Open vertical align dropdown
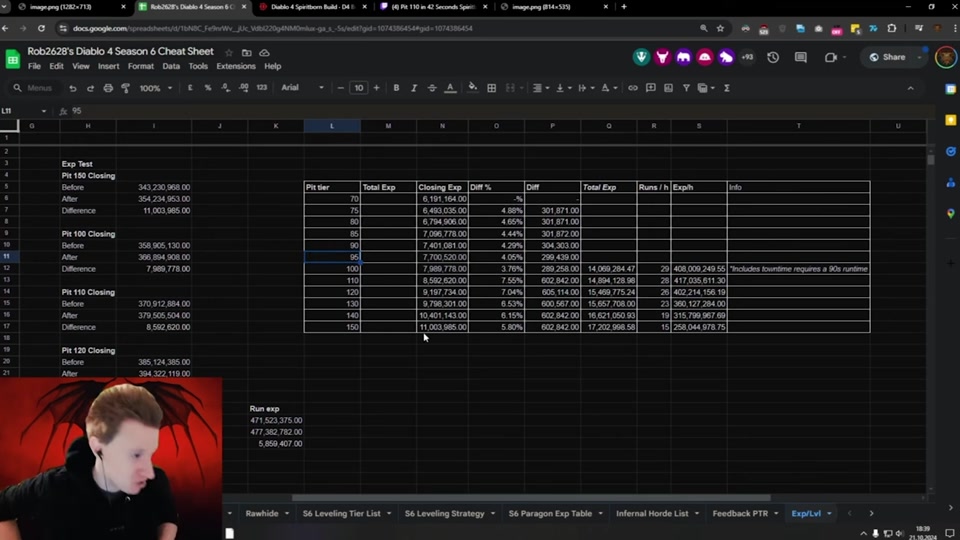 tap(563, 88)
